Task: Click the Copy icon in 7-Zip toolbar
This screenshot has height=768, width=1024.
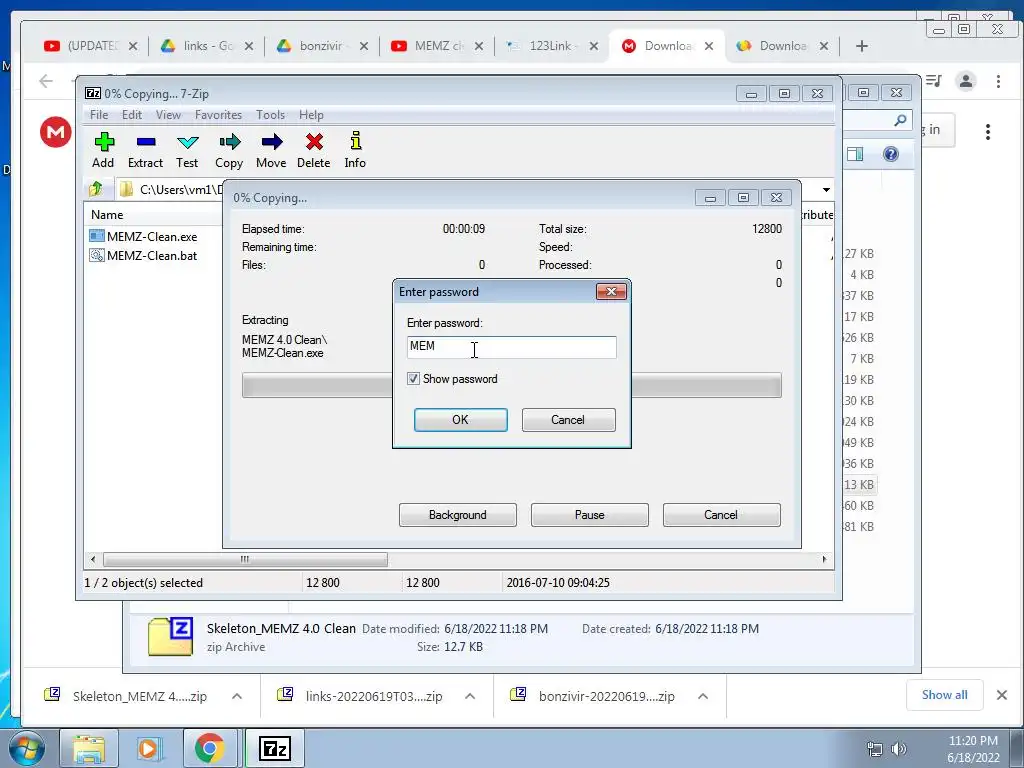Action: (x=229, y=151)
